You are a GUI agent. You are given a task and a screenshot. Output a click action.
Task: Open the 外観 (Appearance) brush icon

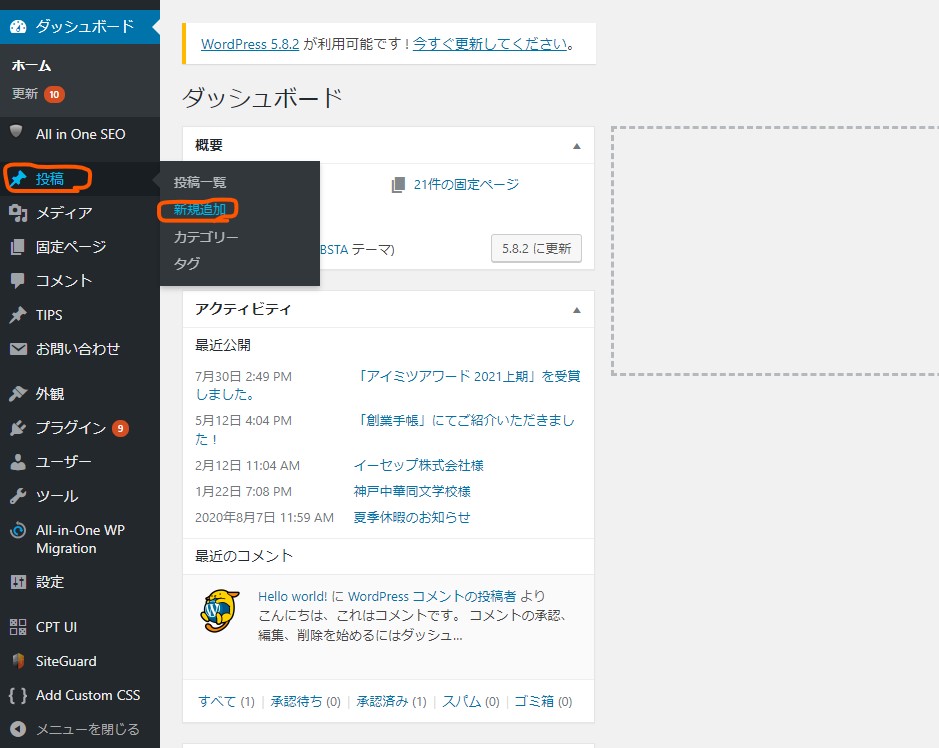point(18,393)
